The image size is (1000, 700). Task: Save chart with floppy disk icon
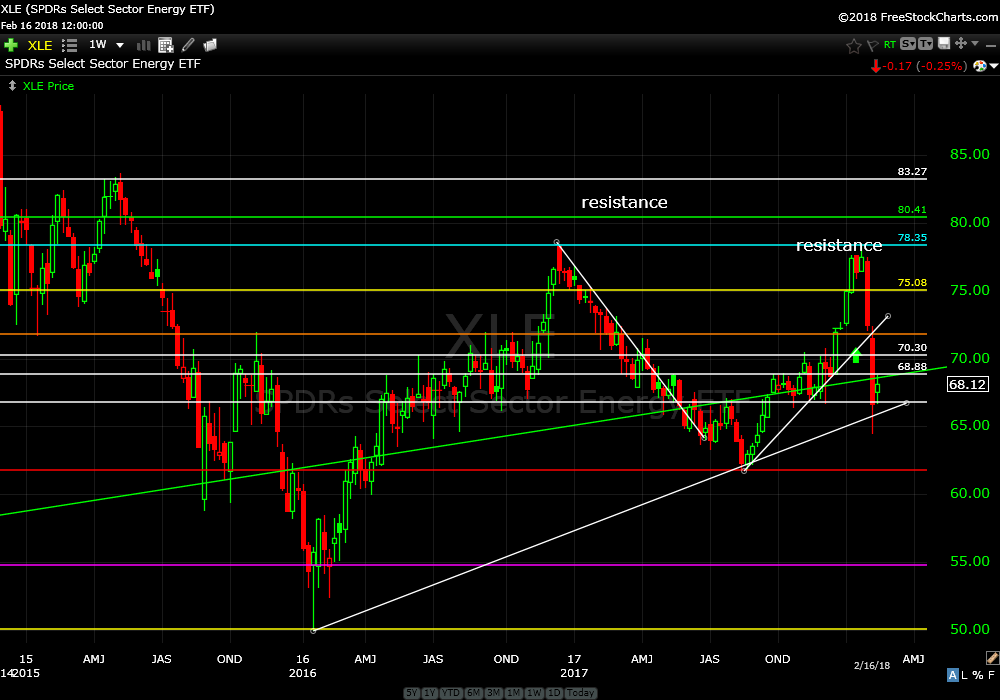(x=942, y=44)
